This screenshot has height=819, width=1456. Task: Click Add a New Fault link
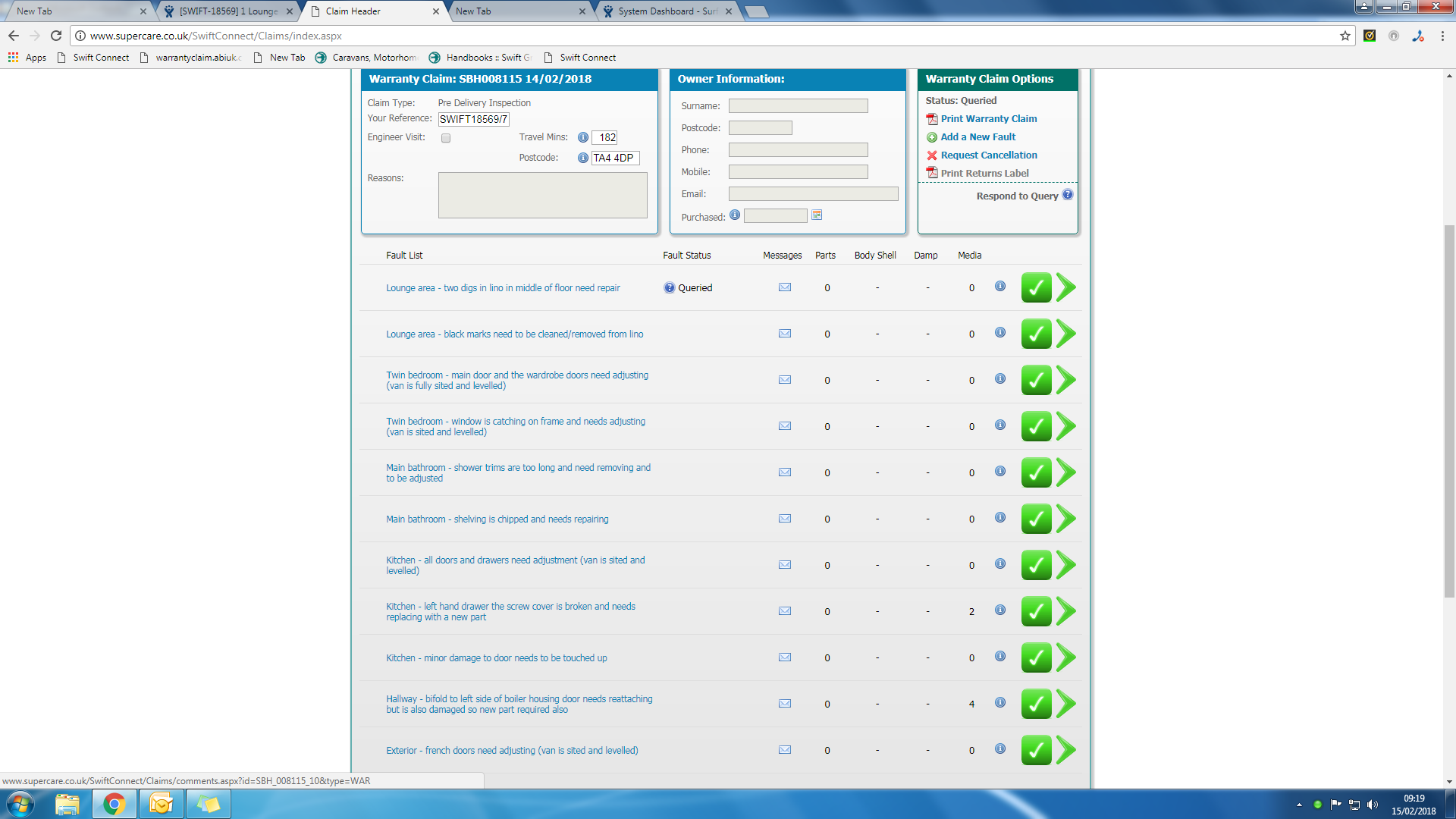[x=977, y=137]
